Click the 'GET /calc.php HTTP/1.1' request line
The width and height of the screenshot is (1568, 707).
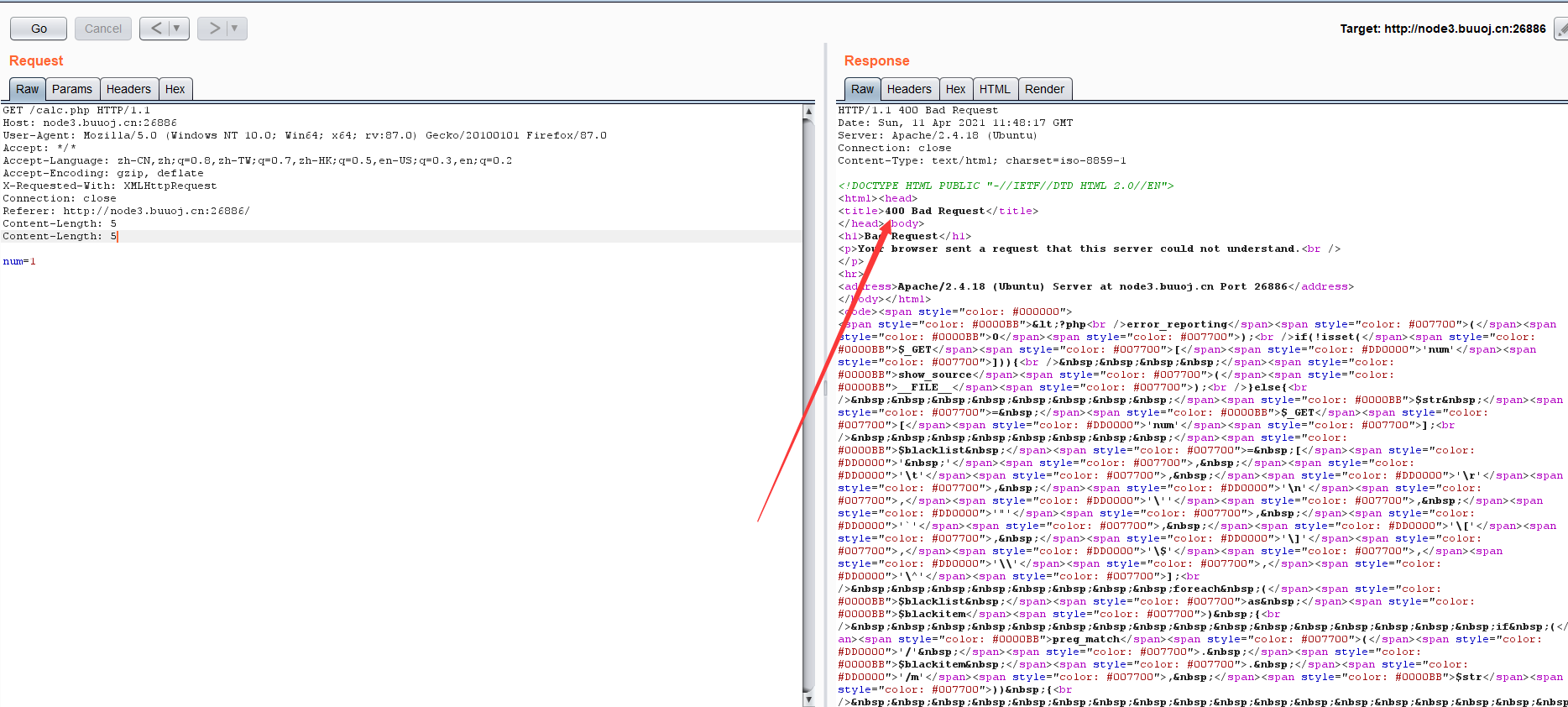click(x=76, y=110)
